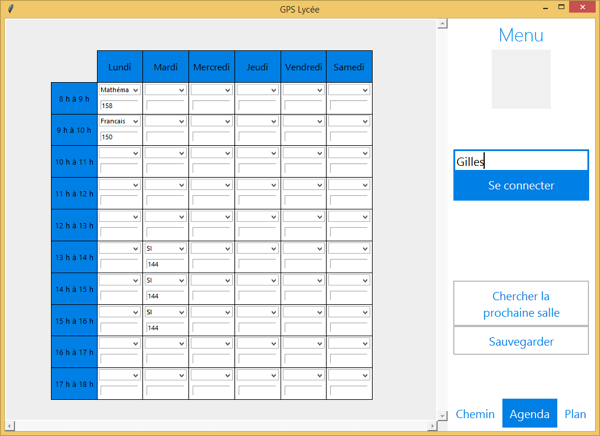
Task: Click vertical scrollbar down arrow
Action: (442, 415)
